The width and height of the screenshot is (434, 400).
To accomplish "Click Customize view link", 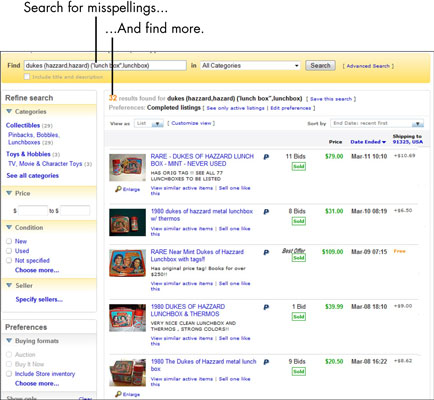I will (x=191, y=123).
